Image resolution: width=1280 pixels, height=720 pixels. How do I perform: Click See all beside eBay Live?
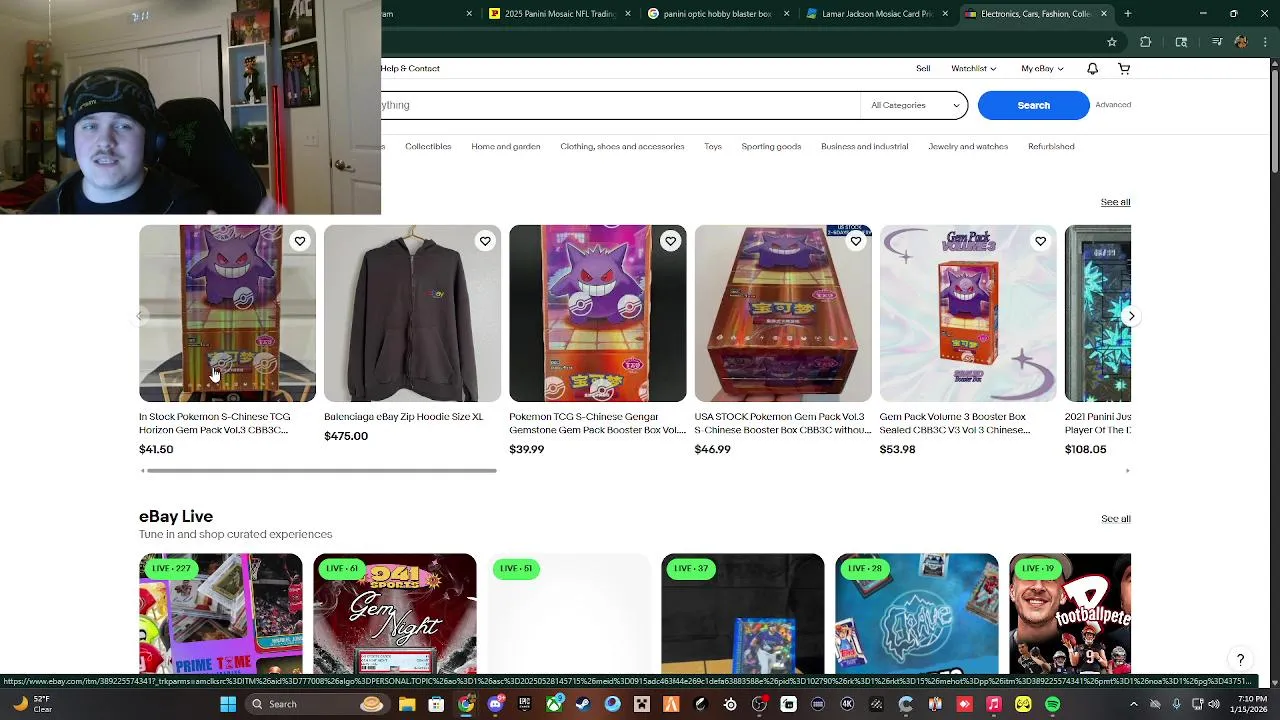click(x=1115, y=519)
